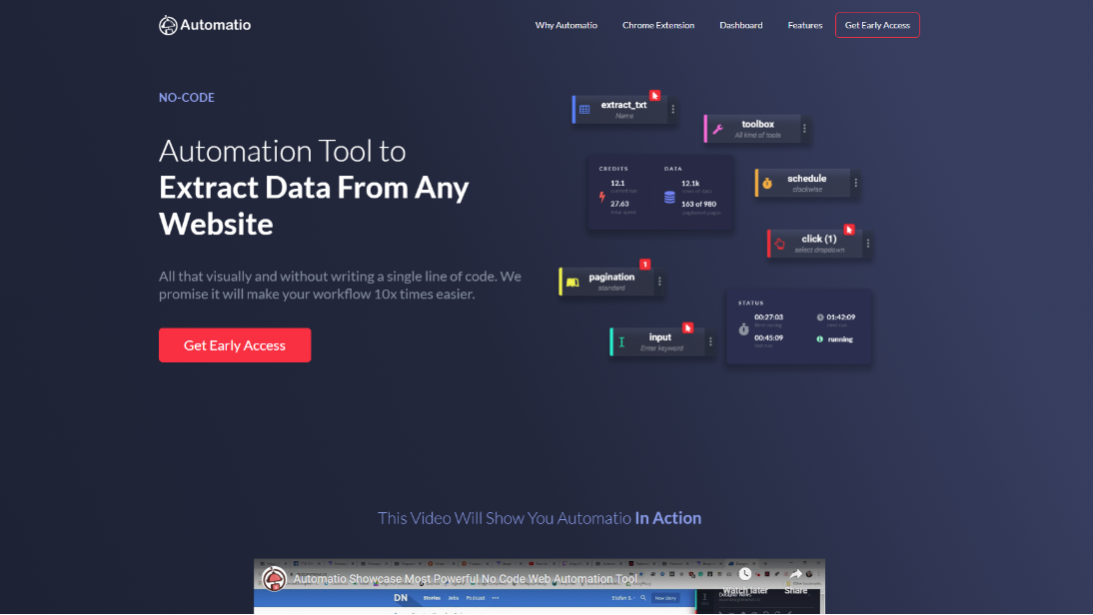This screenshot has width=1093, height=615.
Task: Click the stopwatch icon in STATUS card
Action: [744, 329]
